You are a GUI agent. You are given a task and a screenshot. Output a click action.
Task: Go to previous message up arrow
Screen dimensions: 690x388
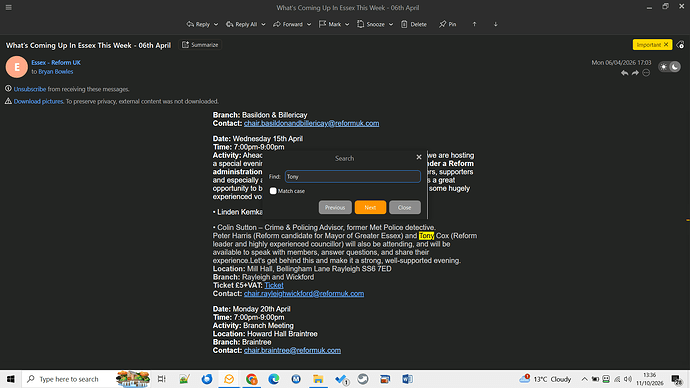[x=474, y=24]
